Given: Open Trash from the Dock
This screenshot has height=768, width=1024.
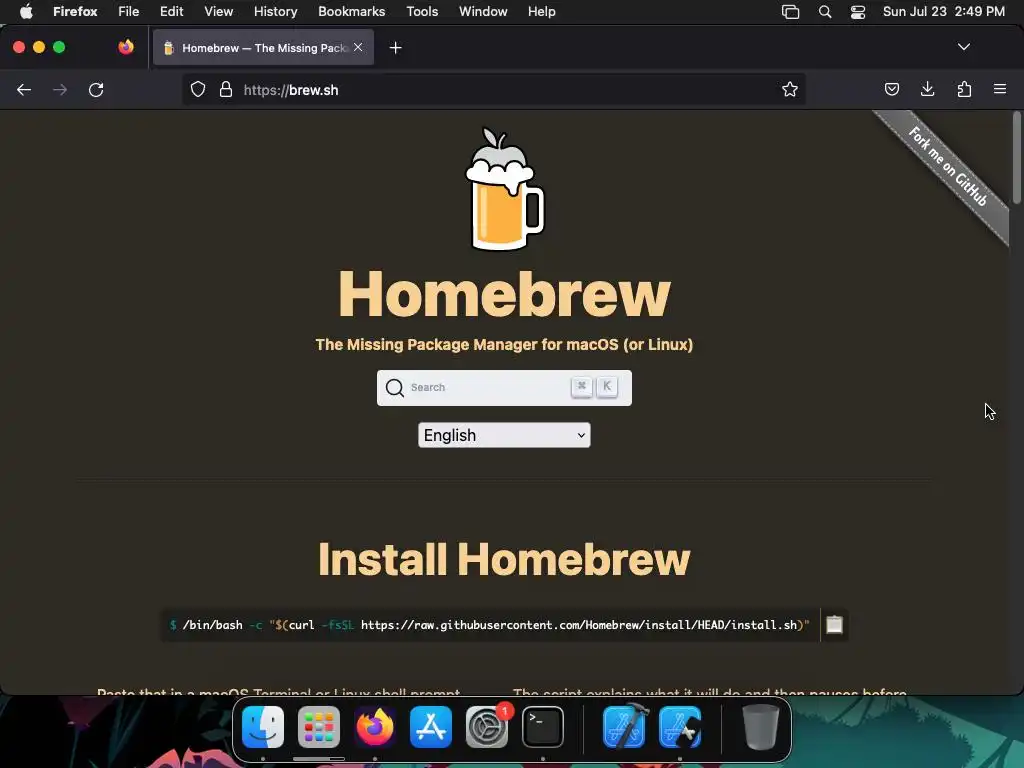Looking at the screenshot, I should [x=760, y=727].
